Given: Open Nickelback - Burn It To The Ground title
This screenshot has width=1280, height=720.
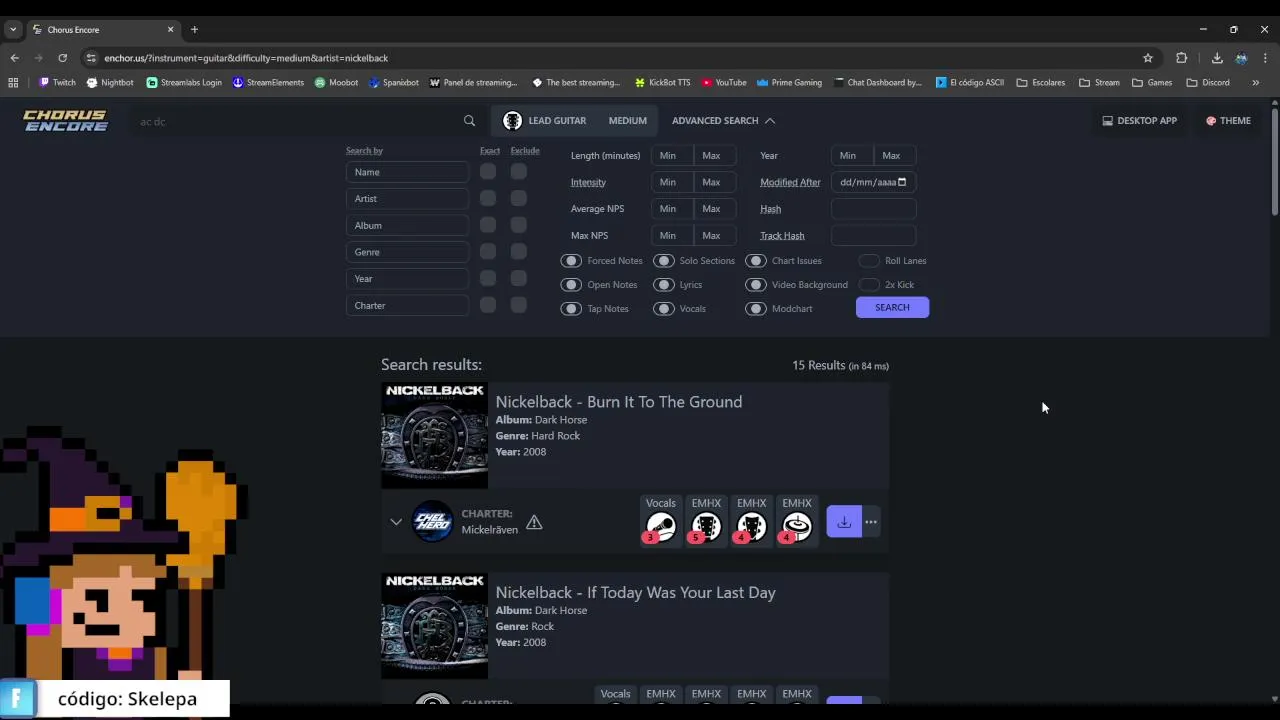Looking at the screenshot, I should tap(619, 402).
